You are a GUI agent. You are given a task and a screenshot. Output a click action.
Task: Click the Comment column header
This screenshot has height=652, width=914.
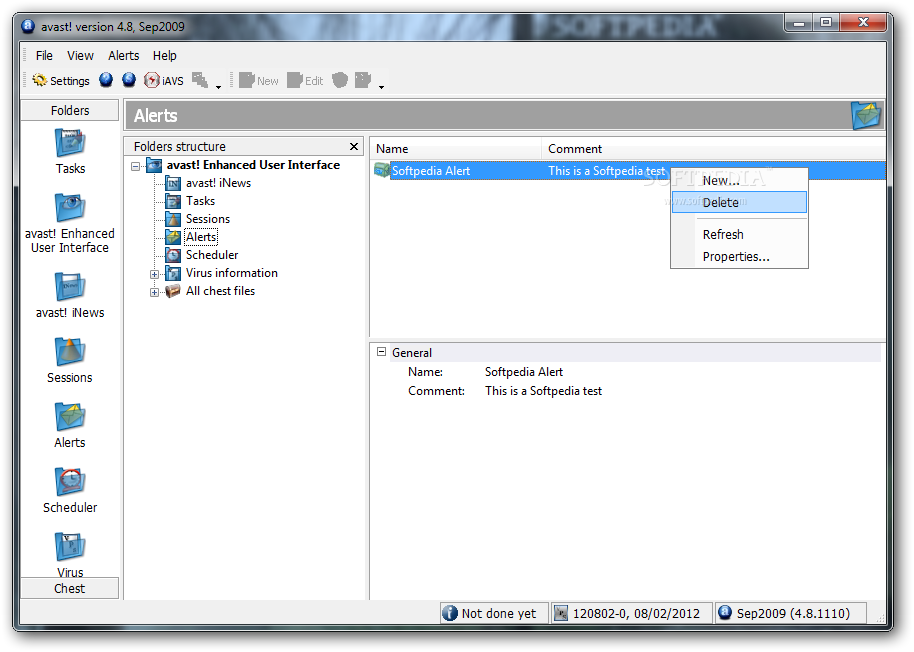(713, 149)
